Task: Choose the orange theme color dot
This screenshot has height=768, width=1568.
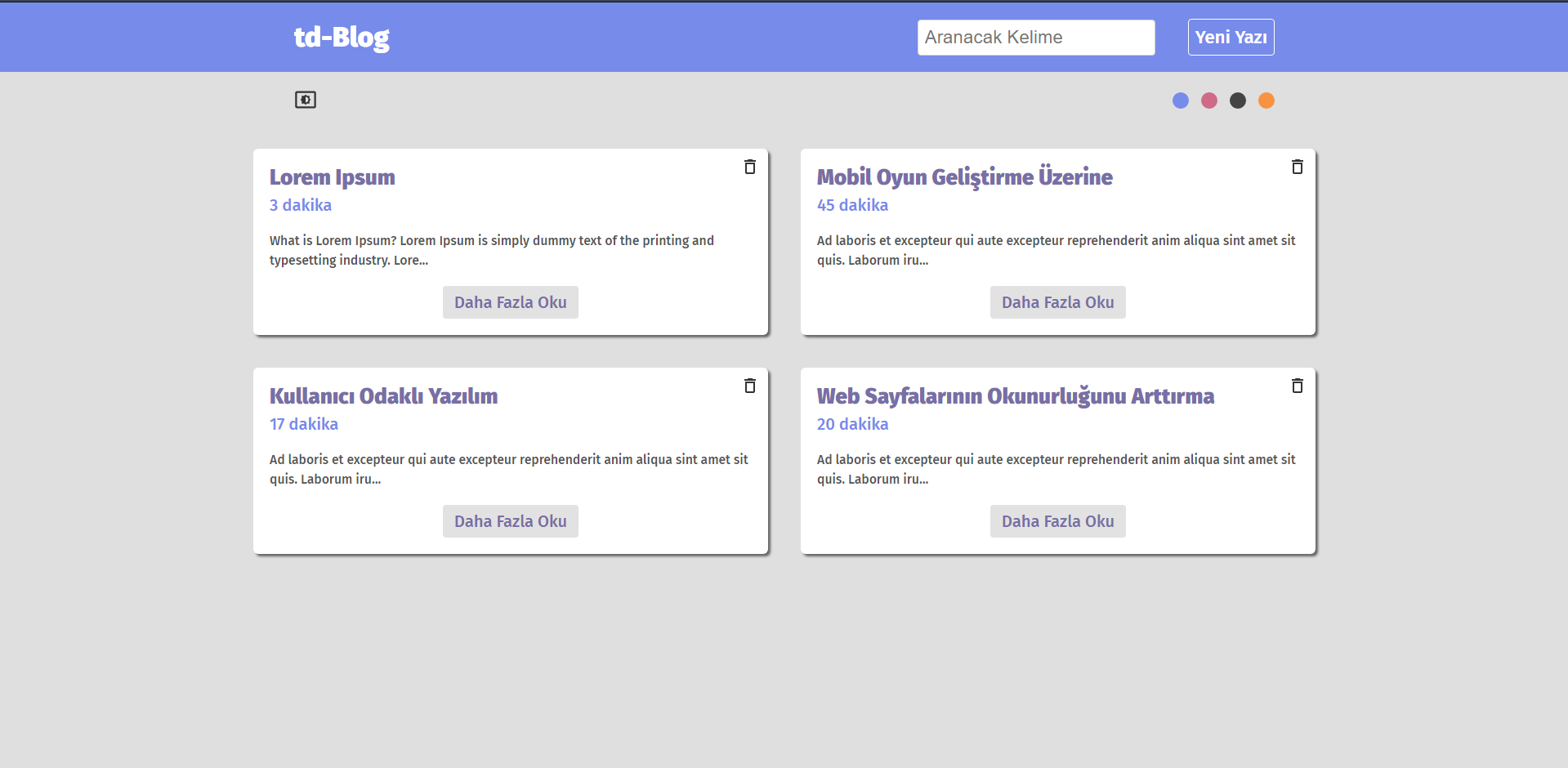Action: click(1266, 100)
